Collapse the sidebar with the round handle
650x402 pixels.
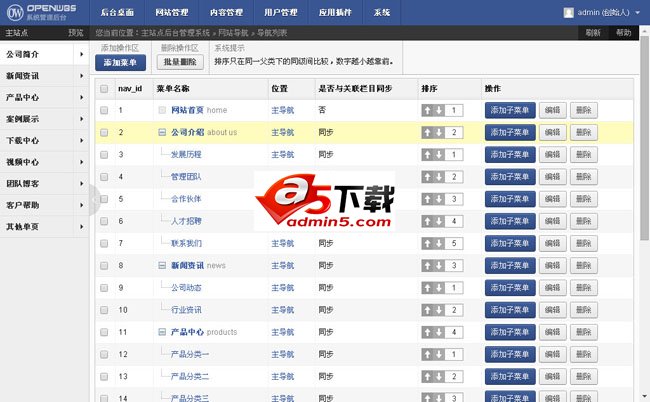pos(95,200)
